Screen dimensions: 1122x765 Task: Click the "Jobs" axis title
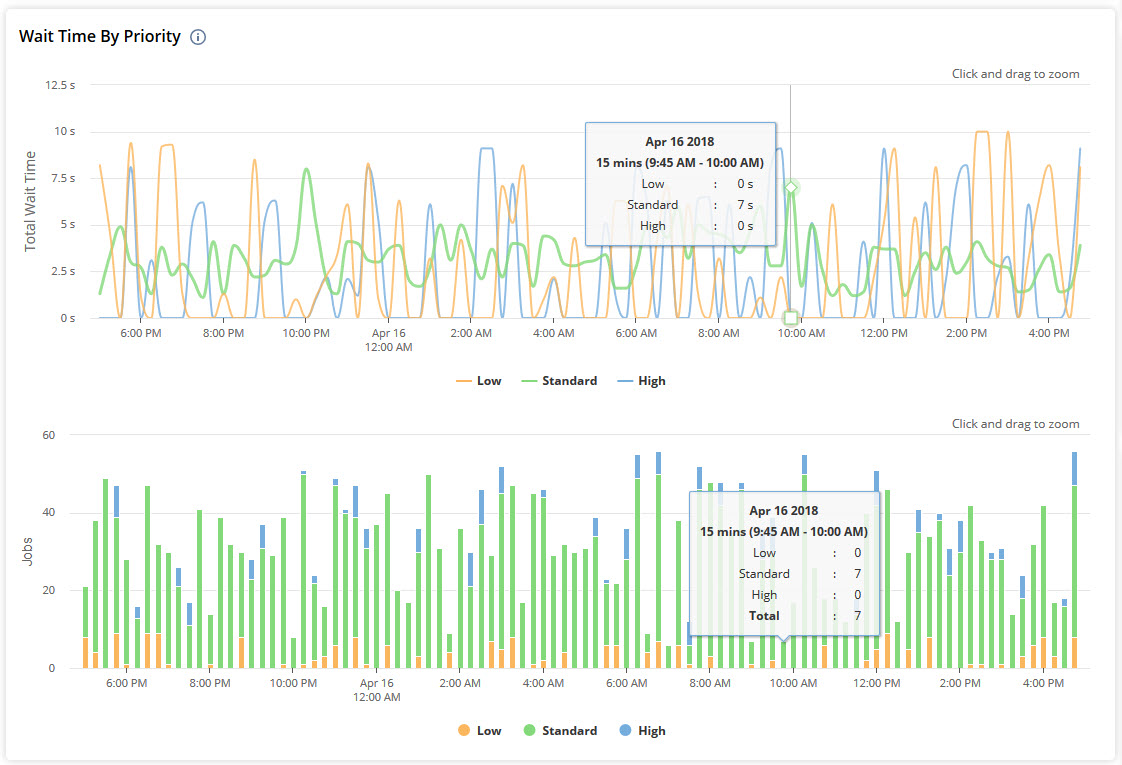28,552
